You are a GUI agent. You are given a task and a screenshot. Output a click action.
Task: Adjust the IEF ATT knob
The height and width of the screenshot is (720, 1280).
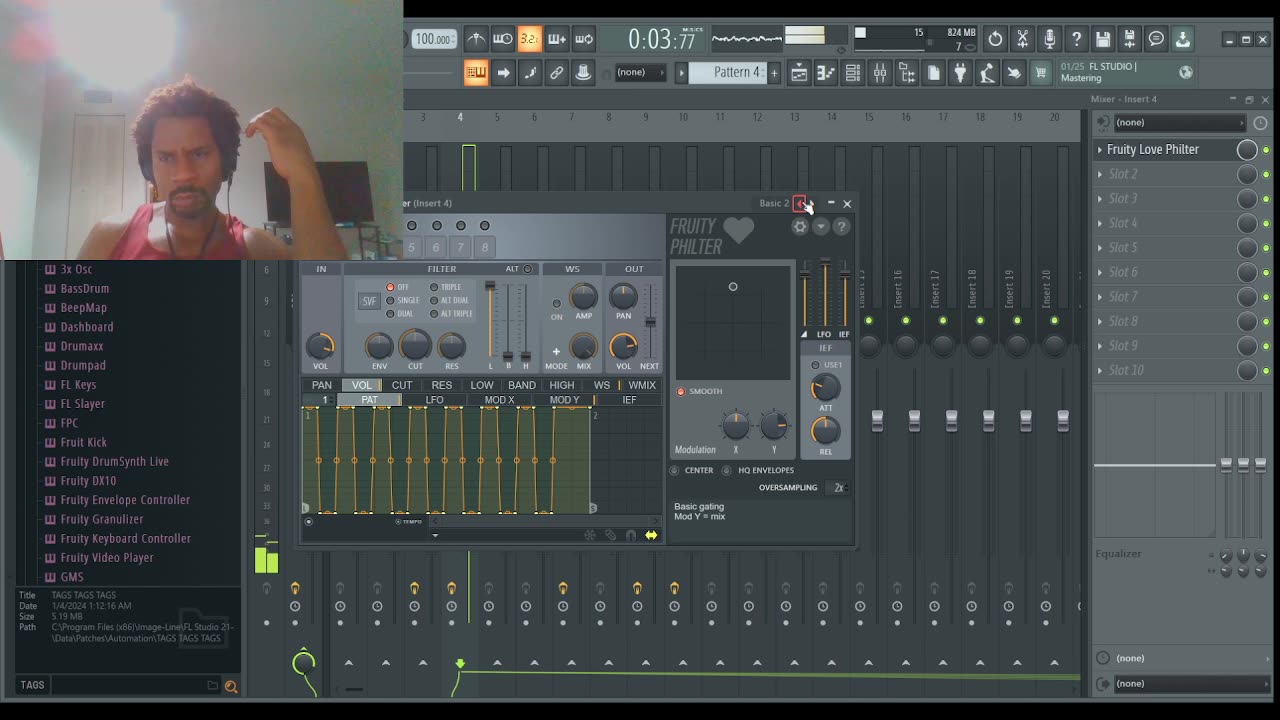[x=825, y=389]
